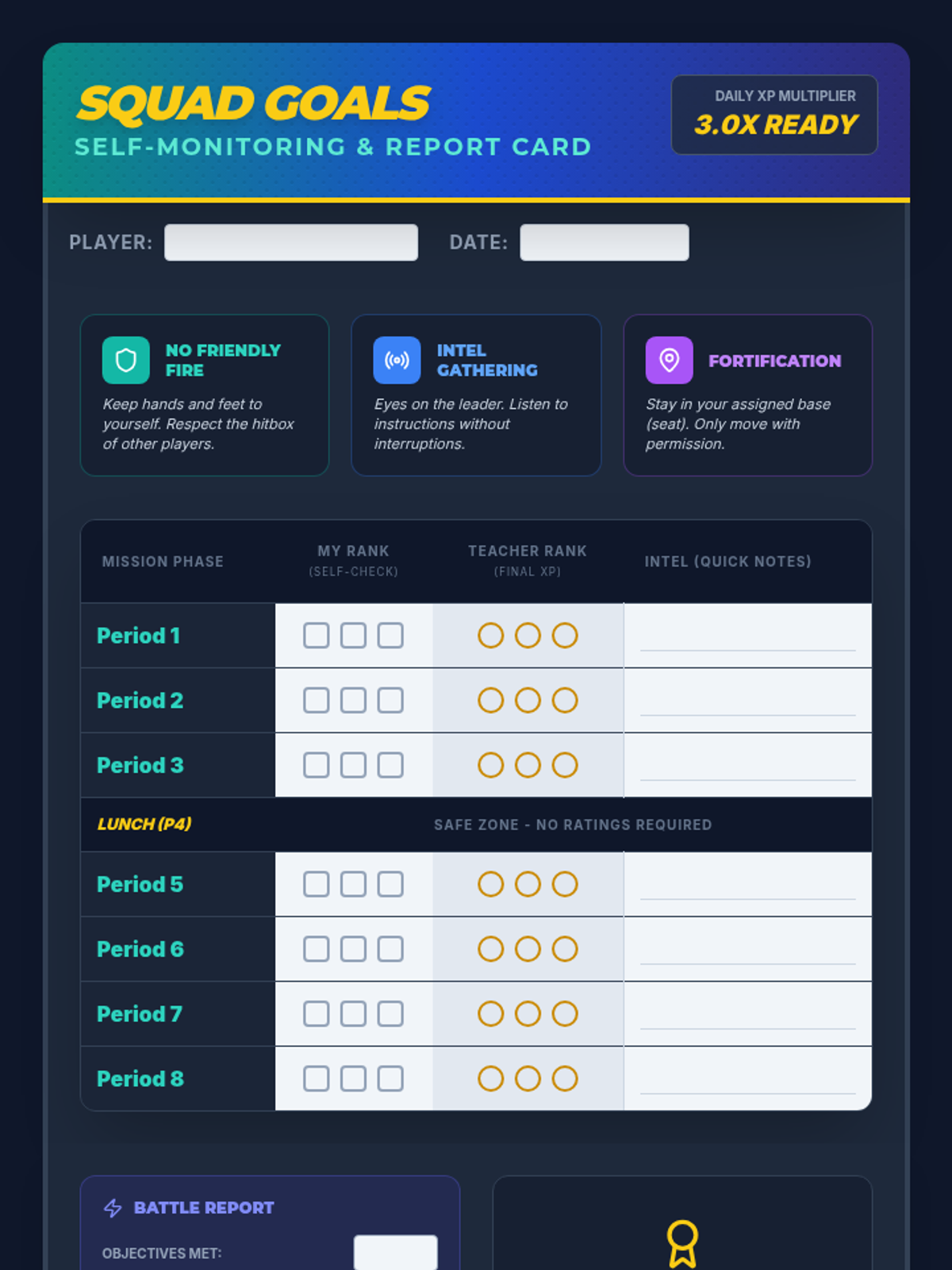The image size is (952, 1270).
Task: Click the Period 1 quick notes line
Action: 747,639
